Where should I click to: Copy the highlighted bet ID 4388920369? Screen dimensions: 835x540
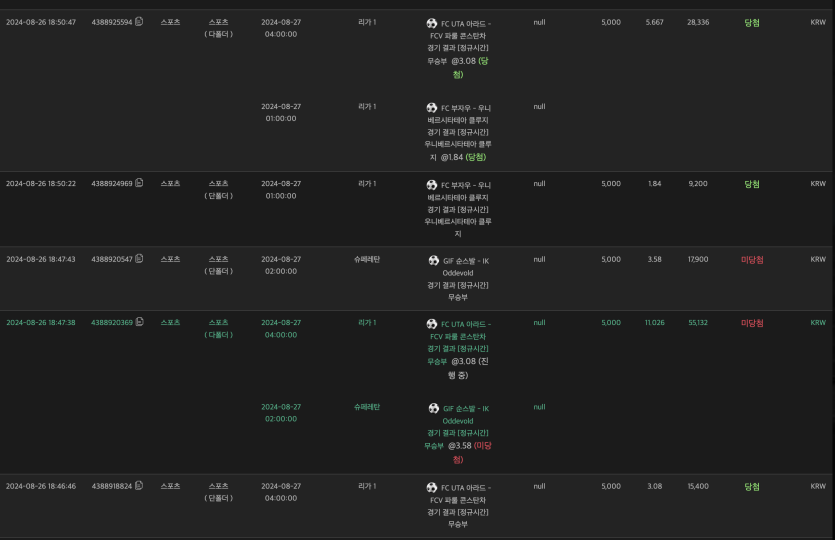point(139,322)
